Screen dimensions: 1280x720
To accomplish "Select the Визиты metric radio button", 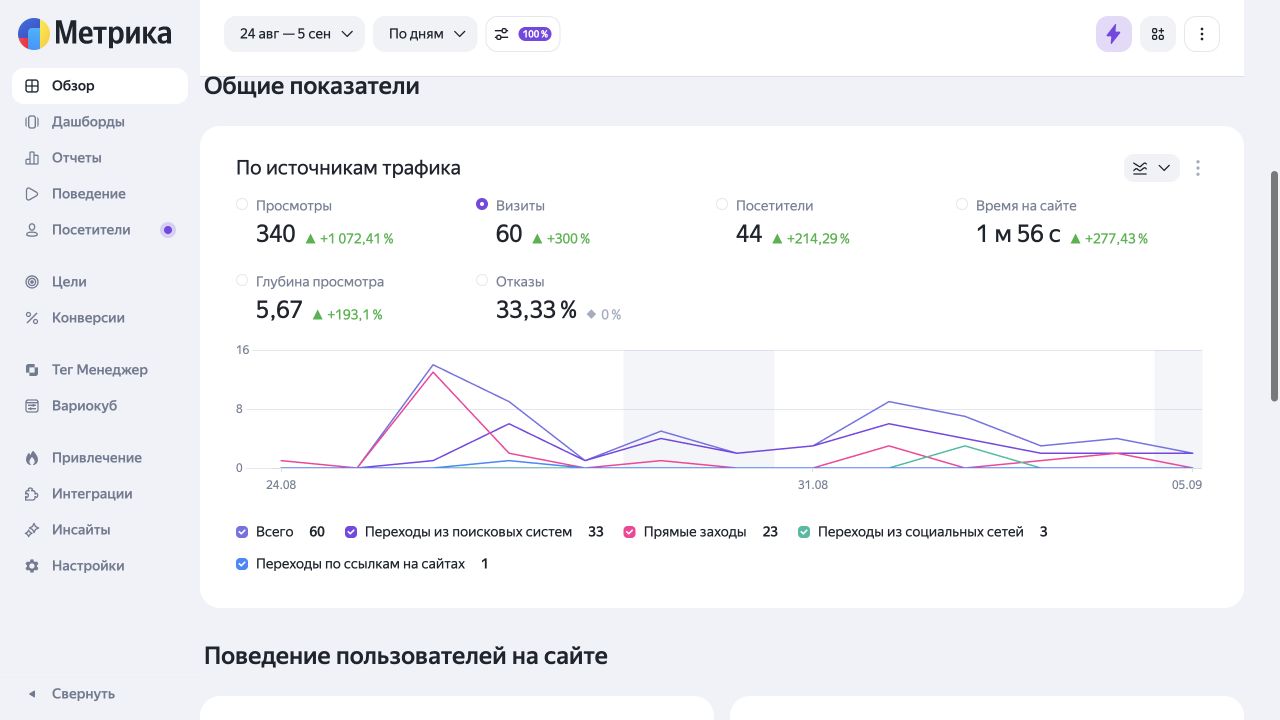I will pyautogui.click(x=482, y=204).
